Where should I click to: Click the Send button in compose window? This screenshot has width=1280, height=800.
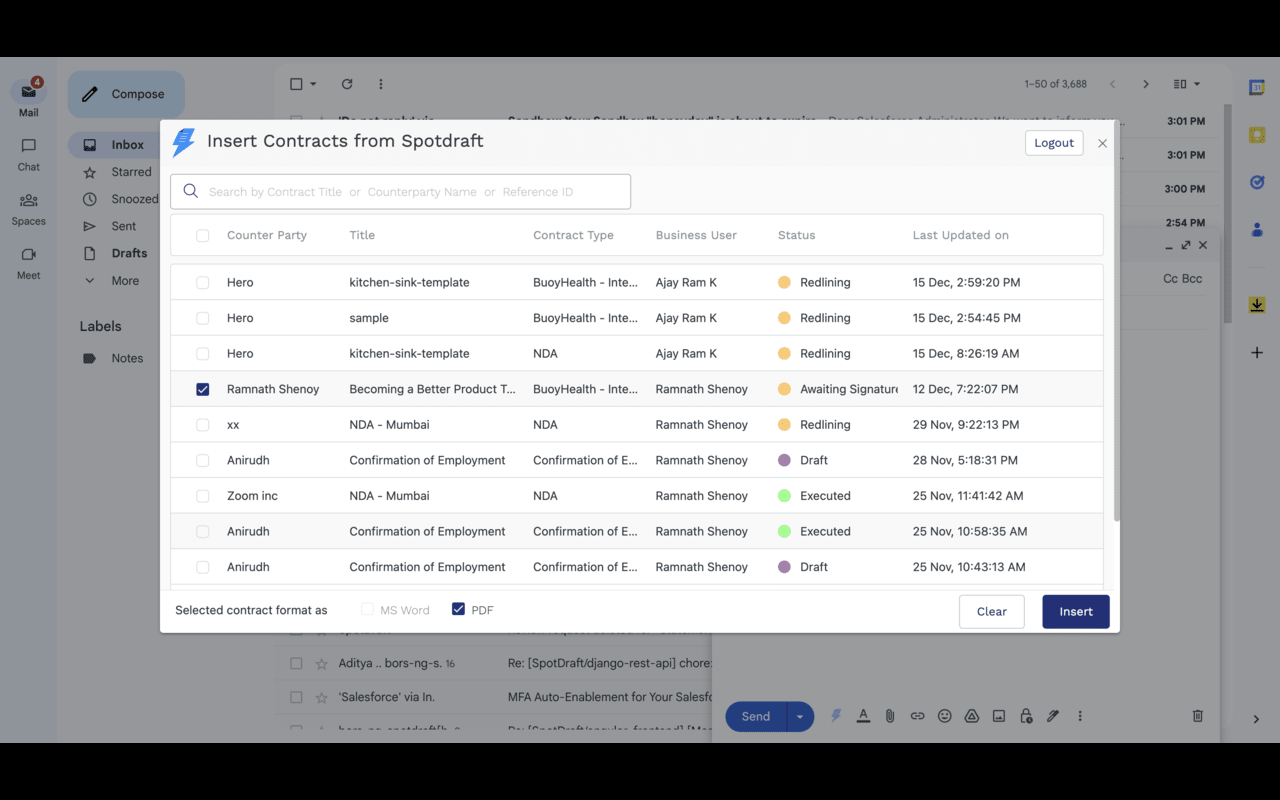(x=756, y=716)
